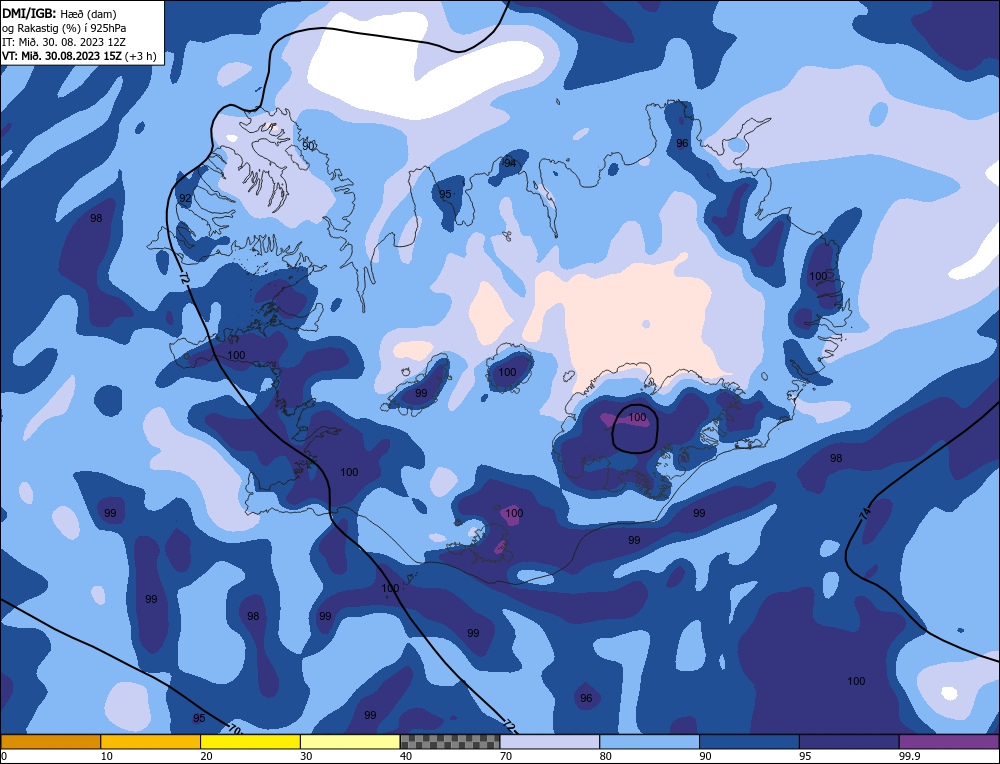The height and width of the screenshot is (764, 1000).
Task: Click the 0–10 dark orange legend swatch
Action: [x=50, y=741]
